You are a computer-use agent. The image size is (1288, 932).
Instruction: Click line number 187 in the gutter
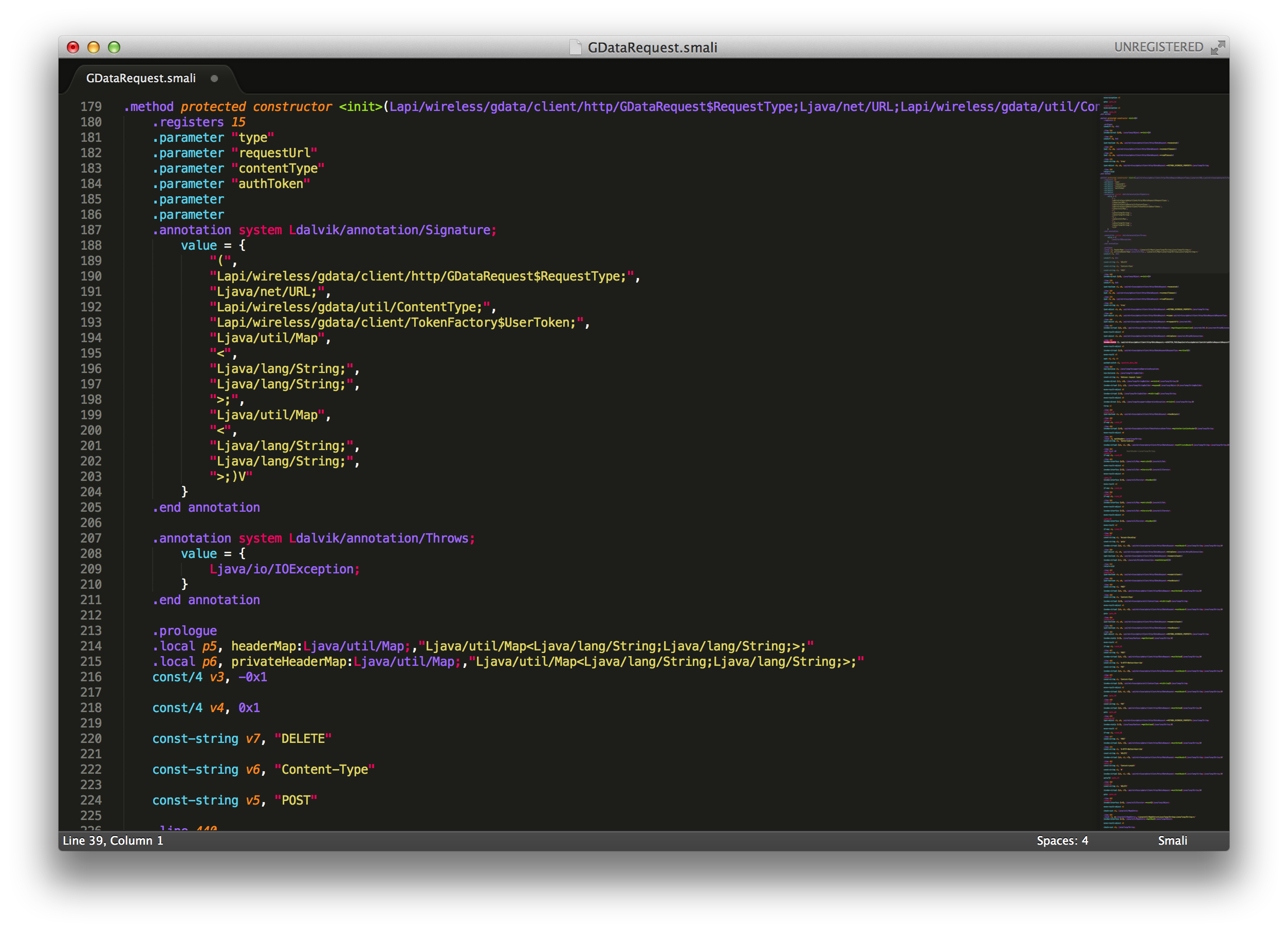91,230
